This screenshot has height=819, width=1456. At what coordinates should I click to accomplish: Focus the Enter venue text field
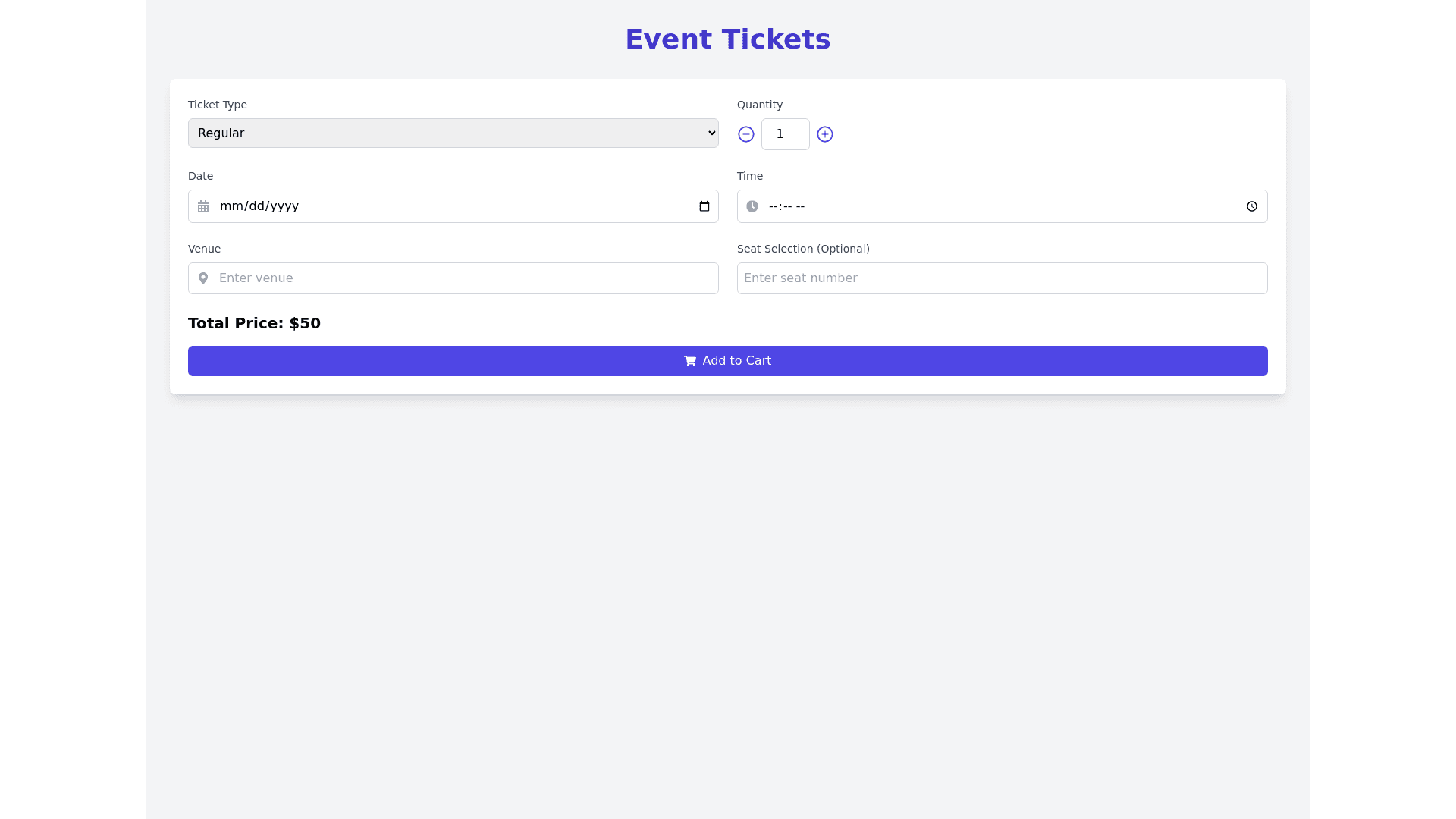463,278
